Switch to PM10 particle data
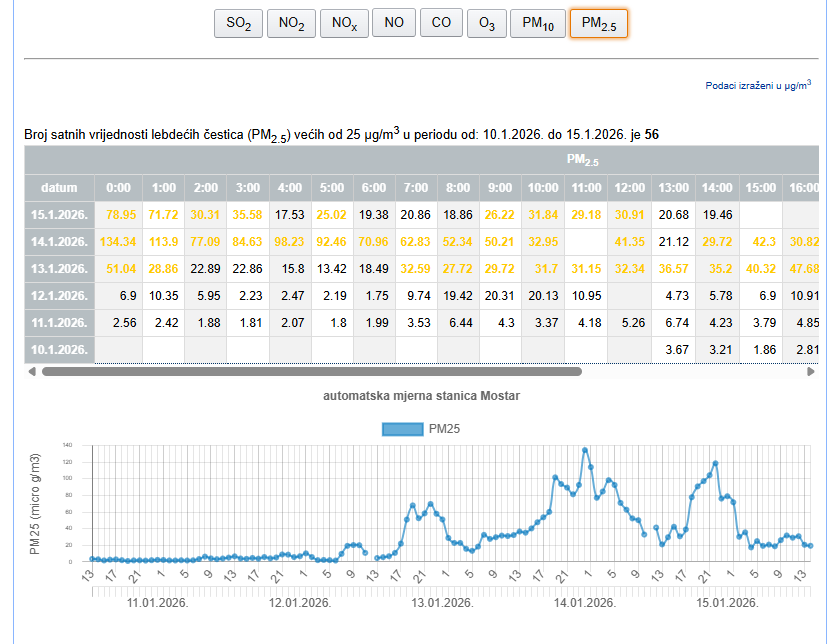840x644 pixels. click(537, 23)
